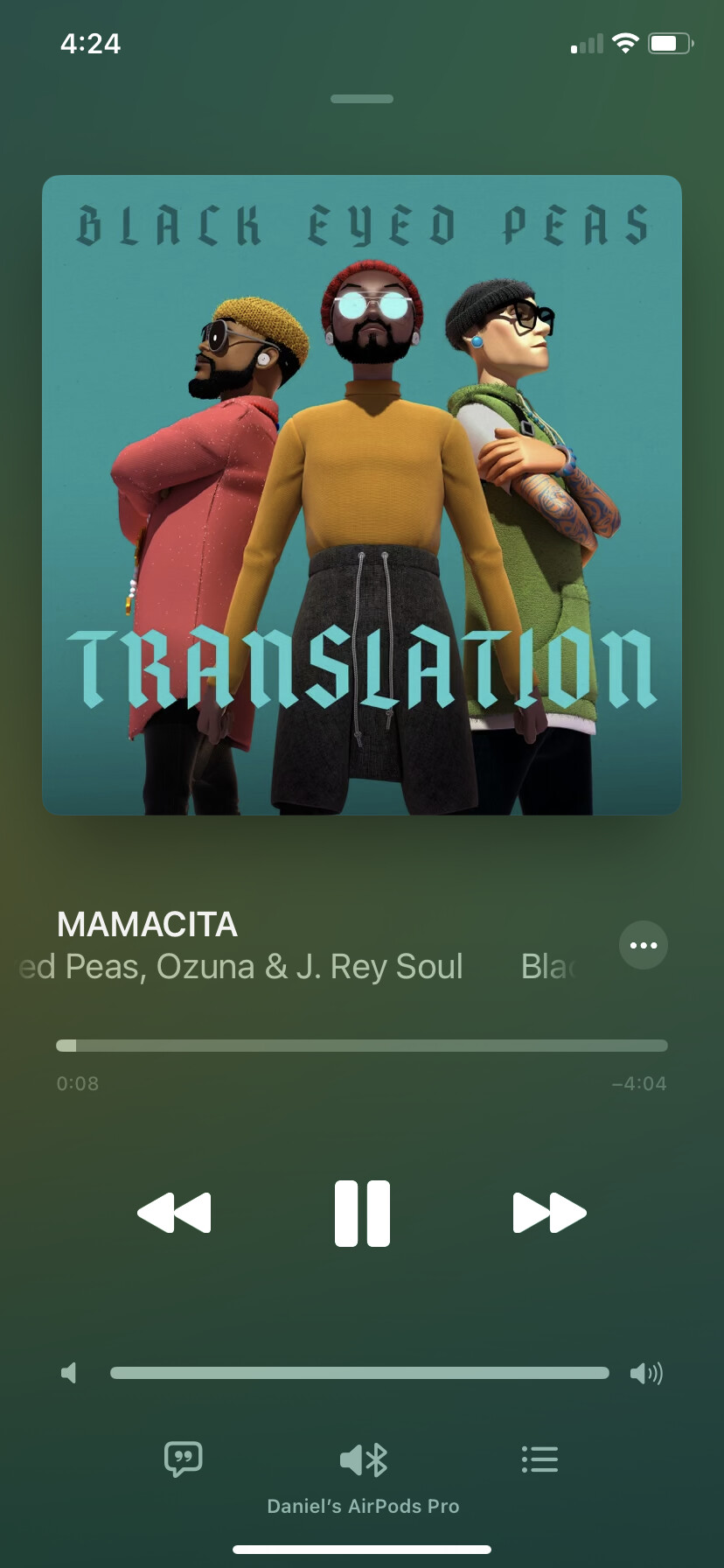Go back to previous track
Viewport: 724px width, 1568px height.
(174, 1213)
